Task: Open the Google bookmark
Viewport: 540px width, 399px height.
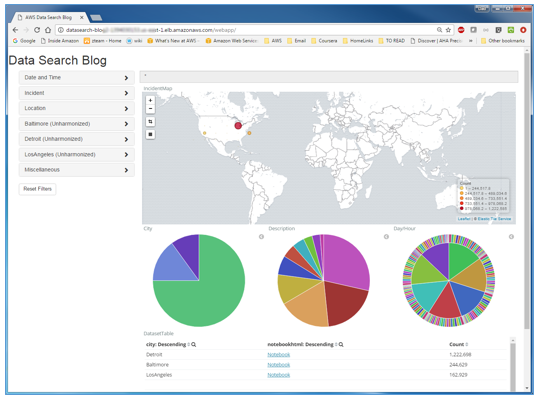Action: (24, 41)
